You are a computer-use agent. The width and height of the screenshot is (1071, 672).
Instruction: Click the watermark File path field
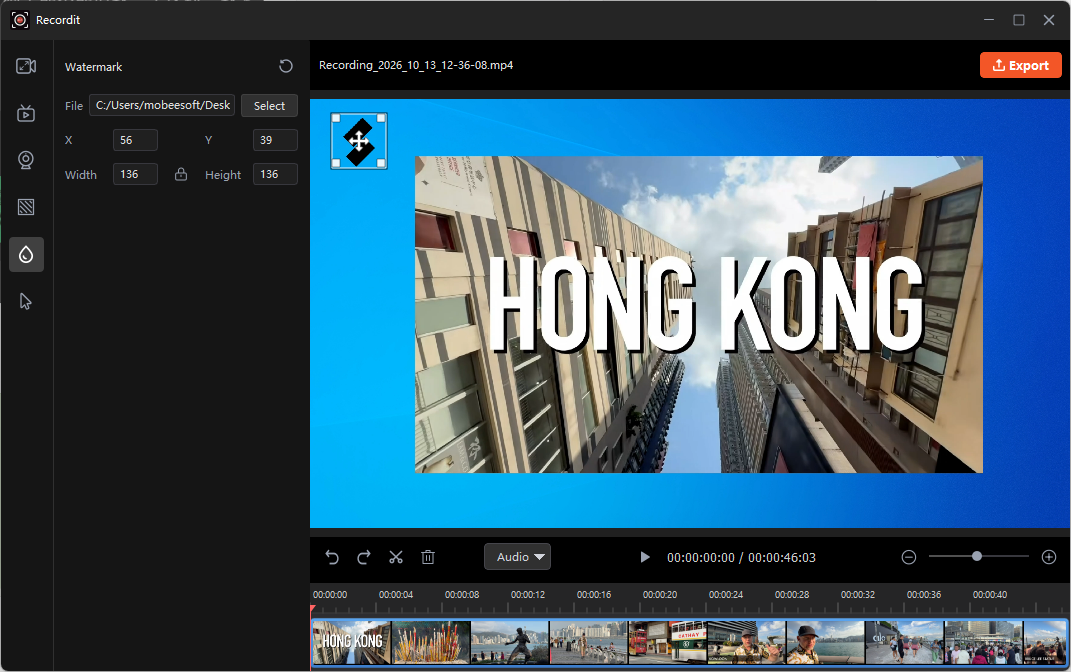click(x=163, y=105)
